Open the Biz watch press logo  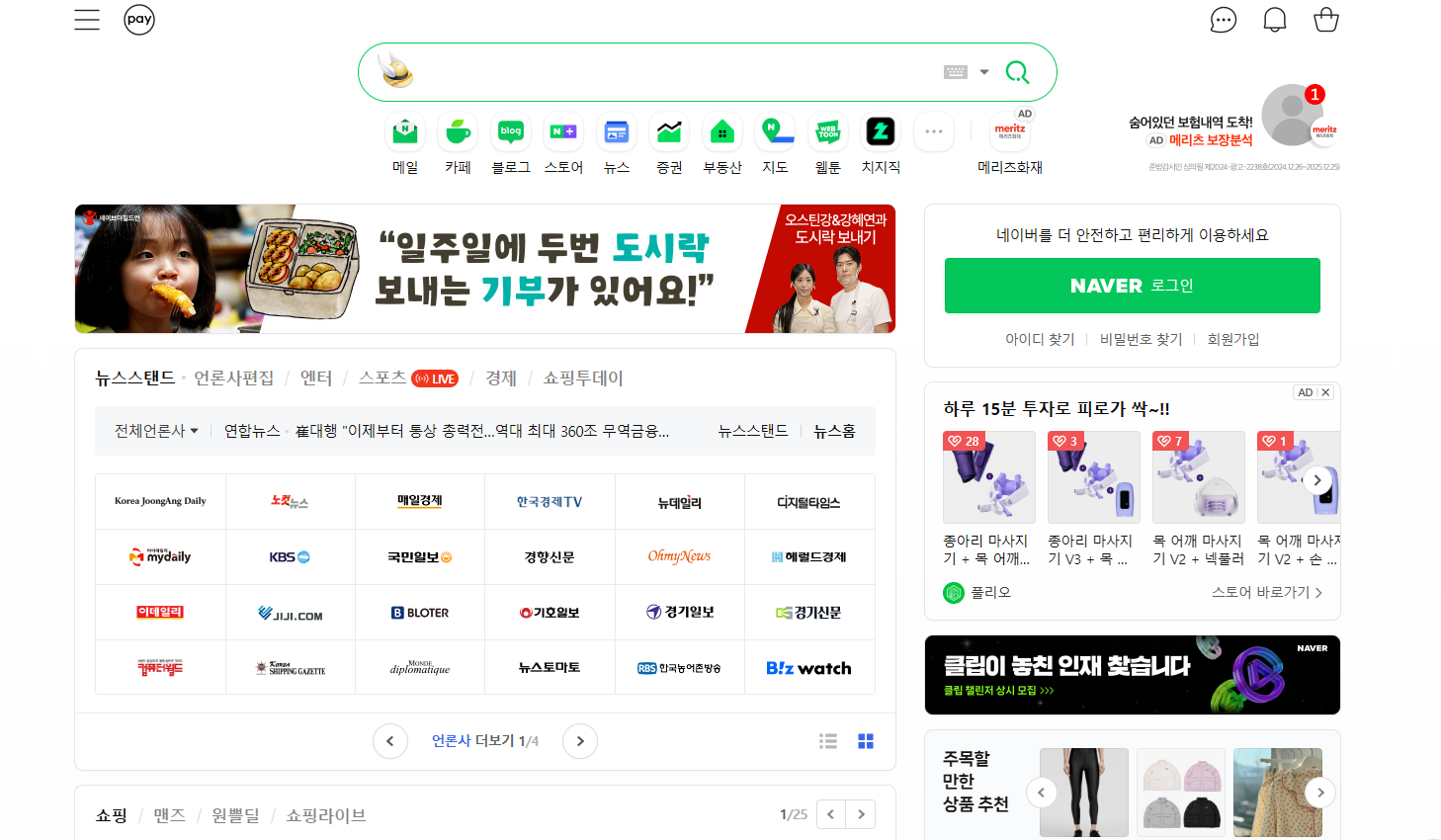[x=809, y=668]
